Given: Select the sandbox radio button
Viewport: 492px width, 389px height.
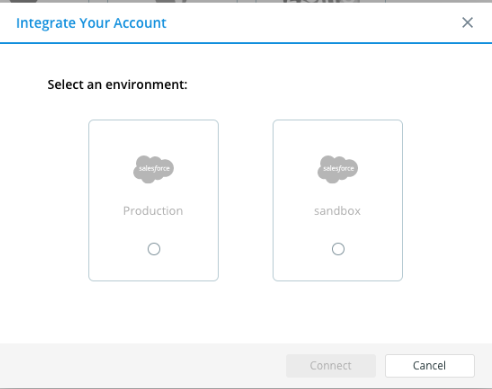Looking at the screenshot, I should [338, 249].
